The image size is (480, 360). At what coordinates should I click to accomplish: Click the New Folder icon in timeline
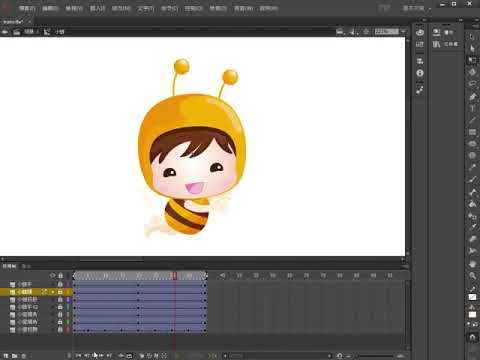[15, 356]
